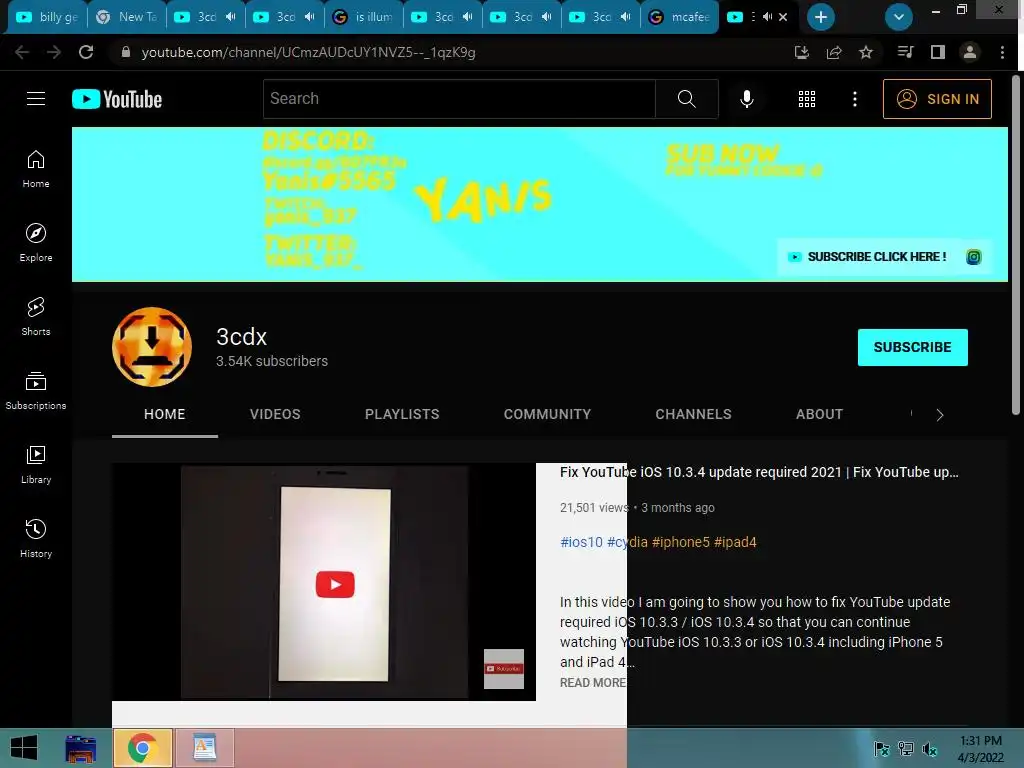The image size is (1024, 768).
Task: Toggle the browser side panel icon
Action: coord(938,52)
